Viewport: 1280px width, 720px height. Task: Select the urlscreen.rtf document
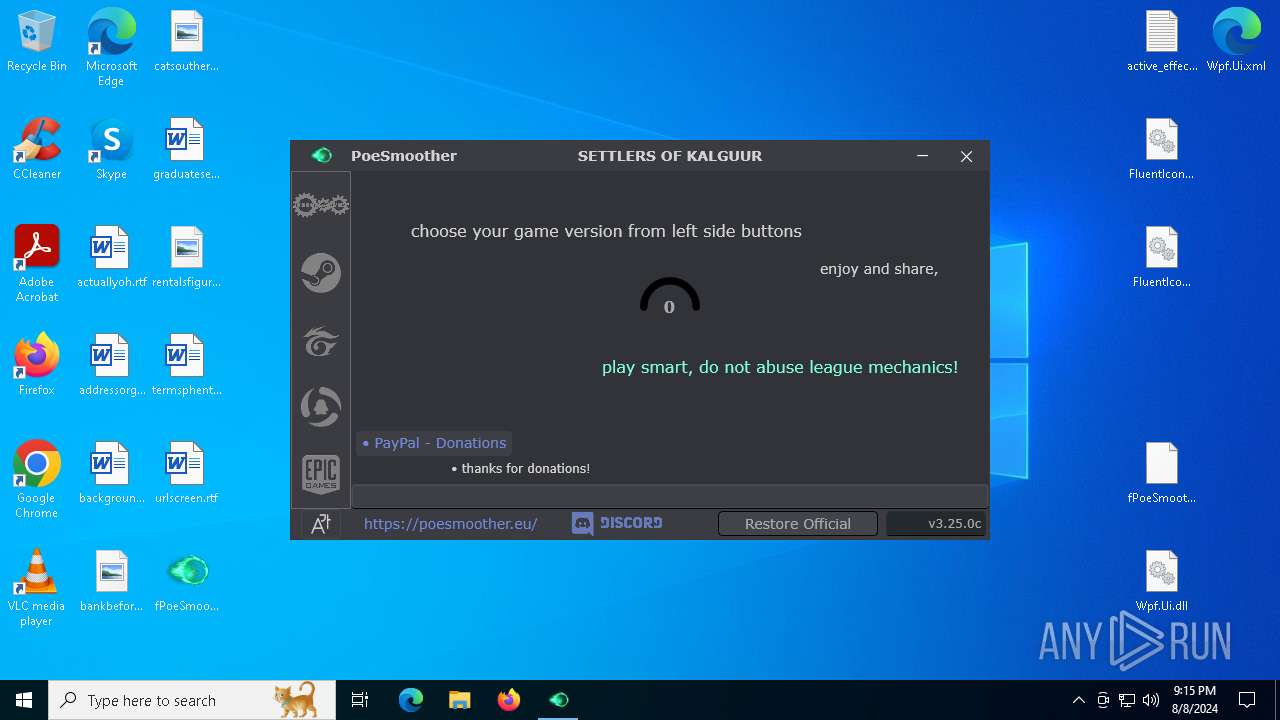pos(186,474)
